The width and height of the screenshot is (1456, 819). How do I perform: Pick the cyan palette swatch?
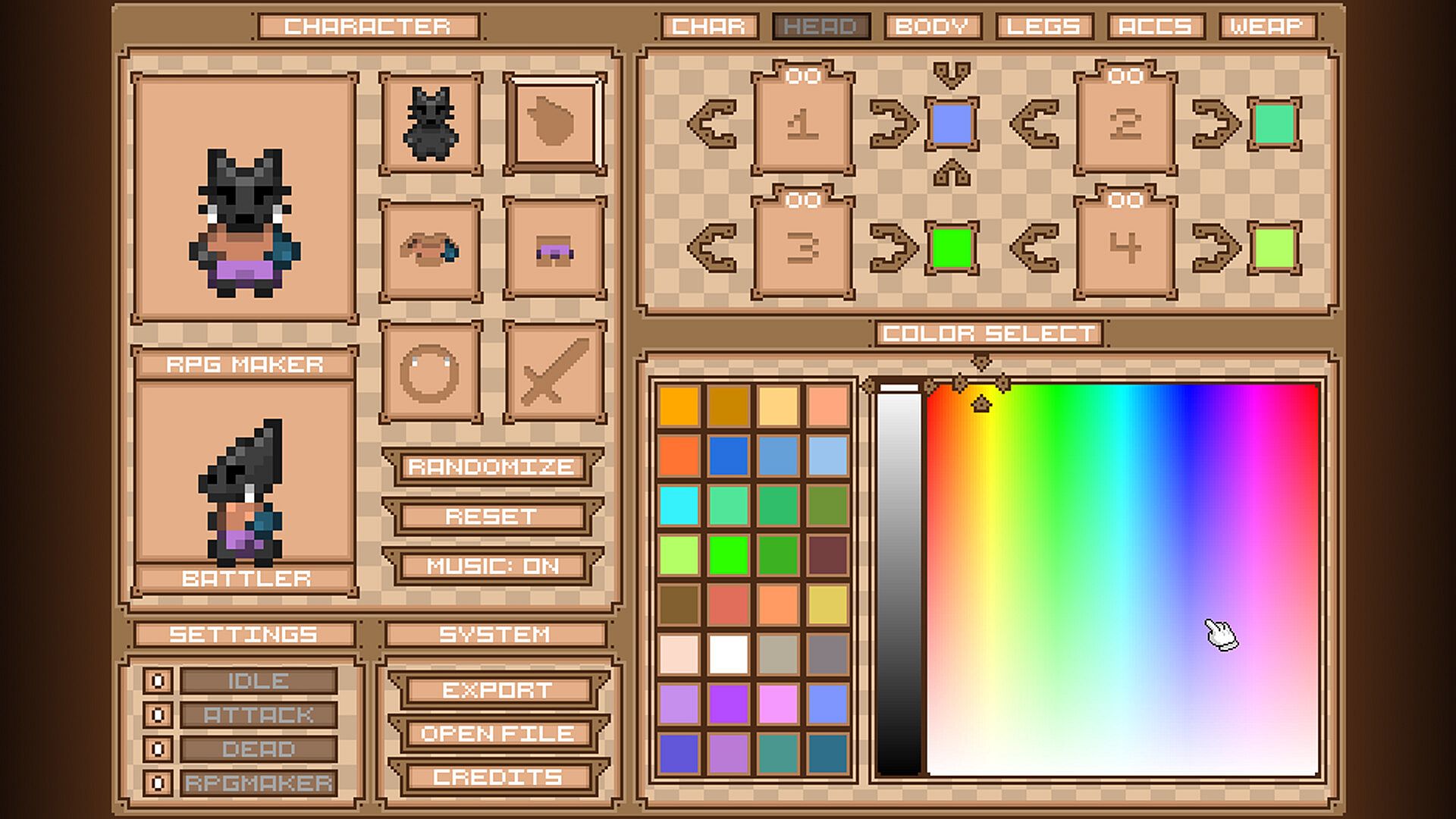pos(679,506)
